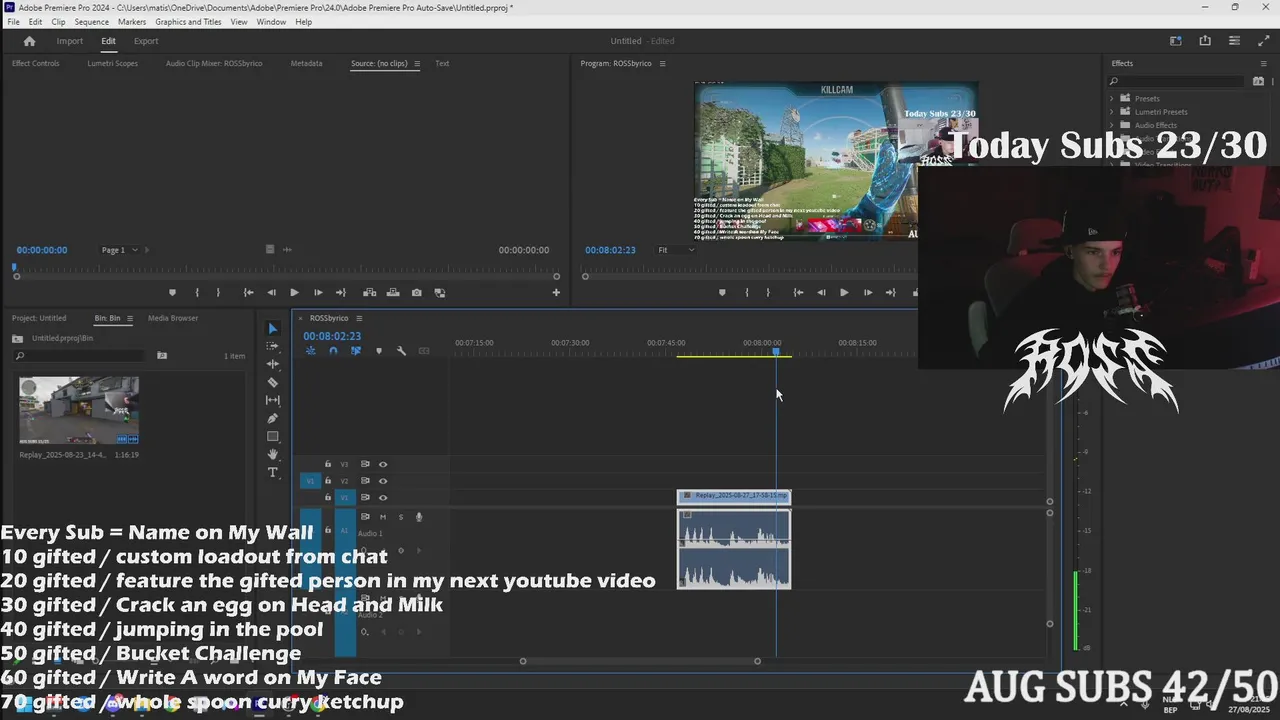Click Overwrite button in Source monitor
This screenshot has height=720, width=1280.
point(392,293)
